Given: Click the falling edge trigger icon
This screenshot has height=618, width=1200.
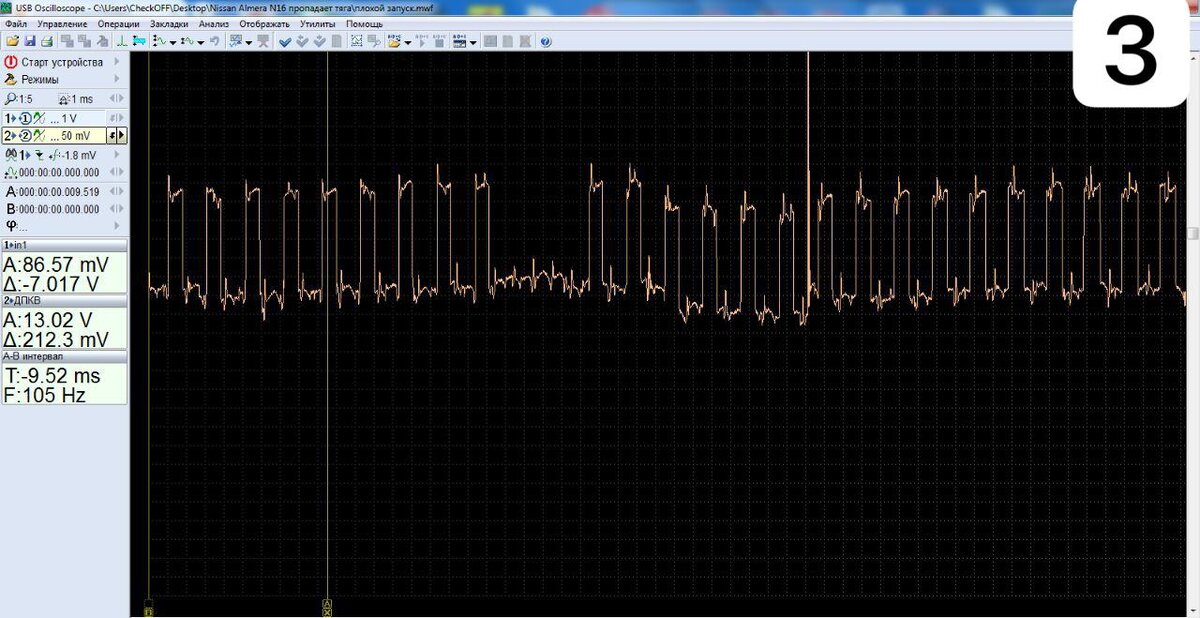Looking at the screenshot, I should click(x=39, y=155).
